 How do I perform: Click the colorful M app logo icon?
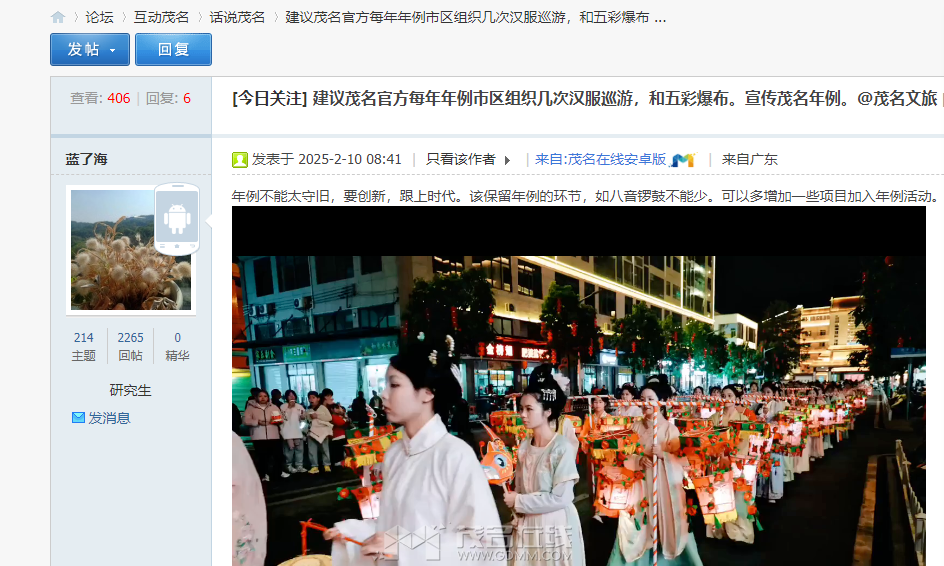(x=683, y=160)
